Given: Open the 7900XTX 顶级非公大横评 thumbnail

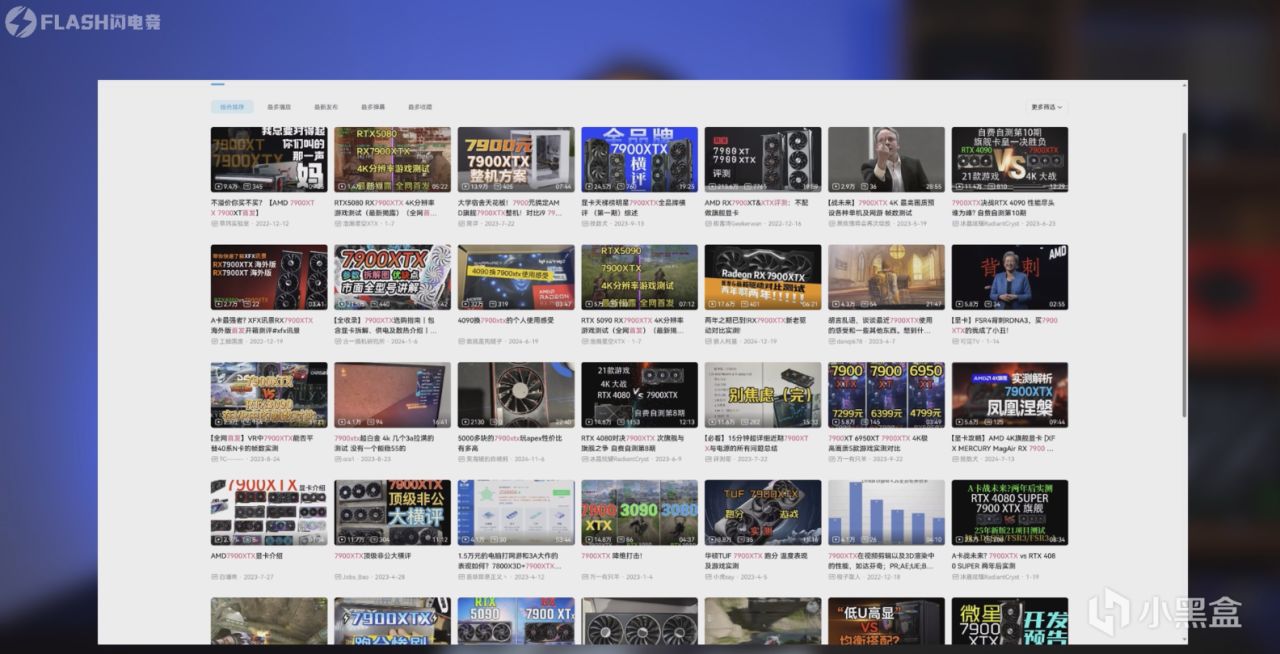Looking at the screenshot, I should [x=392, y=513].
